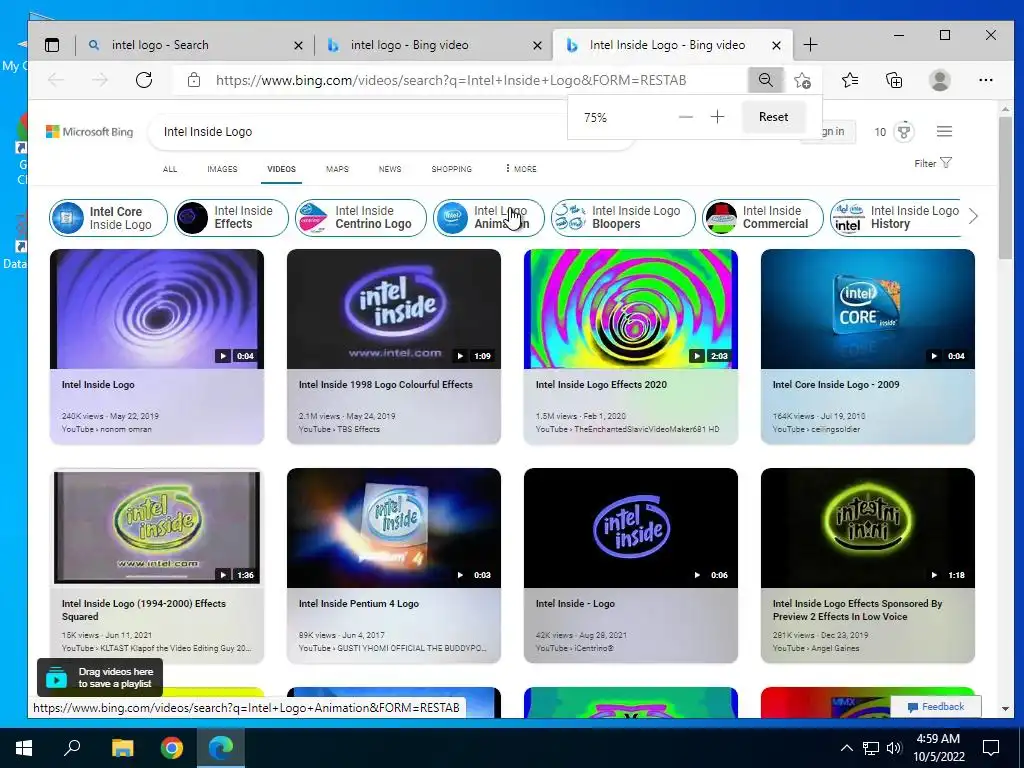Viewport: 1024px width, 768px height.
Task: Open Intel Inside - Logo 0:06 thumbnail
Action: coord(631,528)
